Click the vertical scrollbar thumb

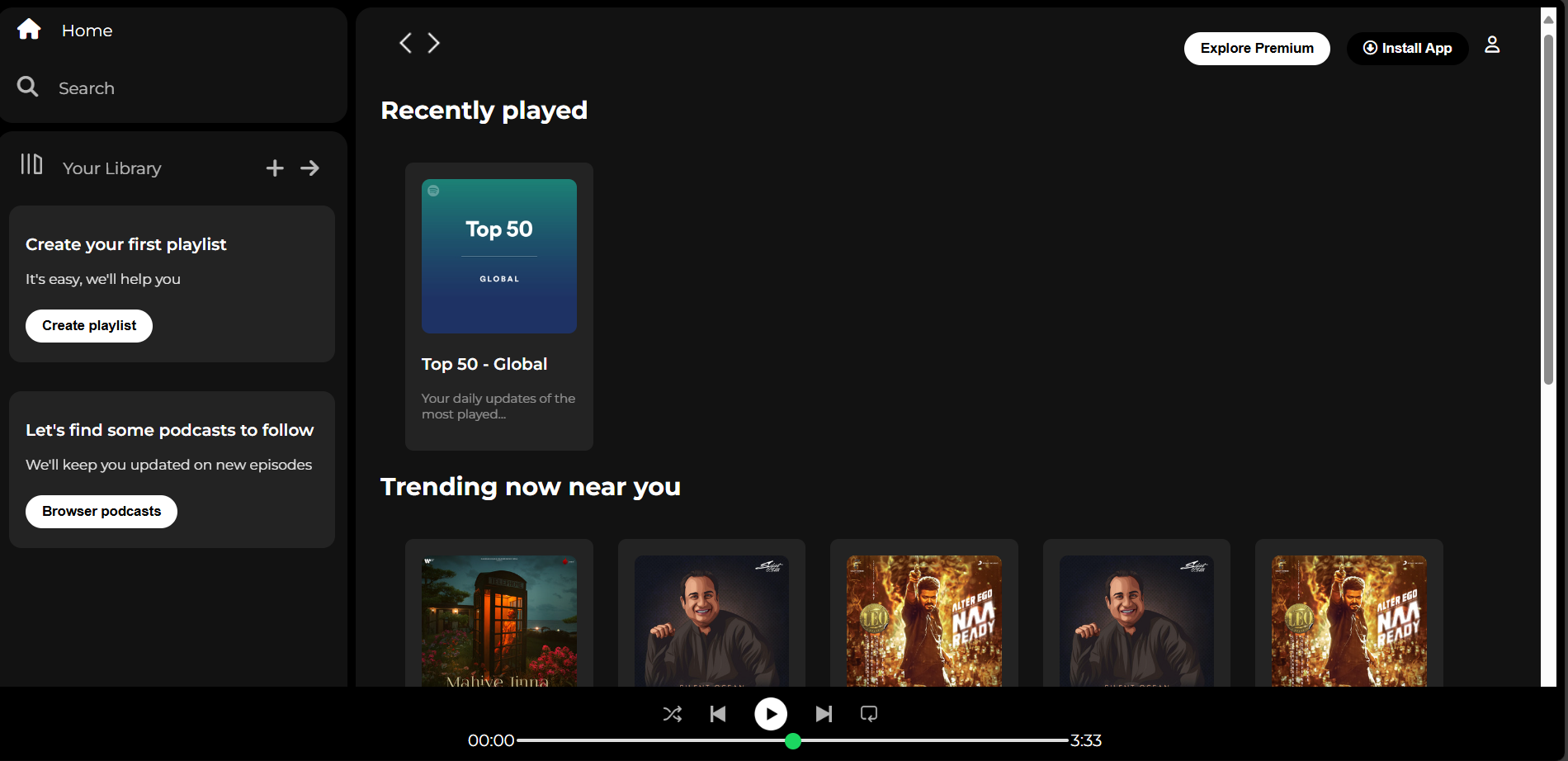pos(1548,208)
